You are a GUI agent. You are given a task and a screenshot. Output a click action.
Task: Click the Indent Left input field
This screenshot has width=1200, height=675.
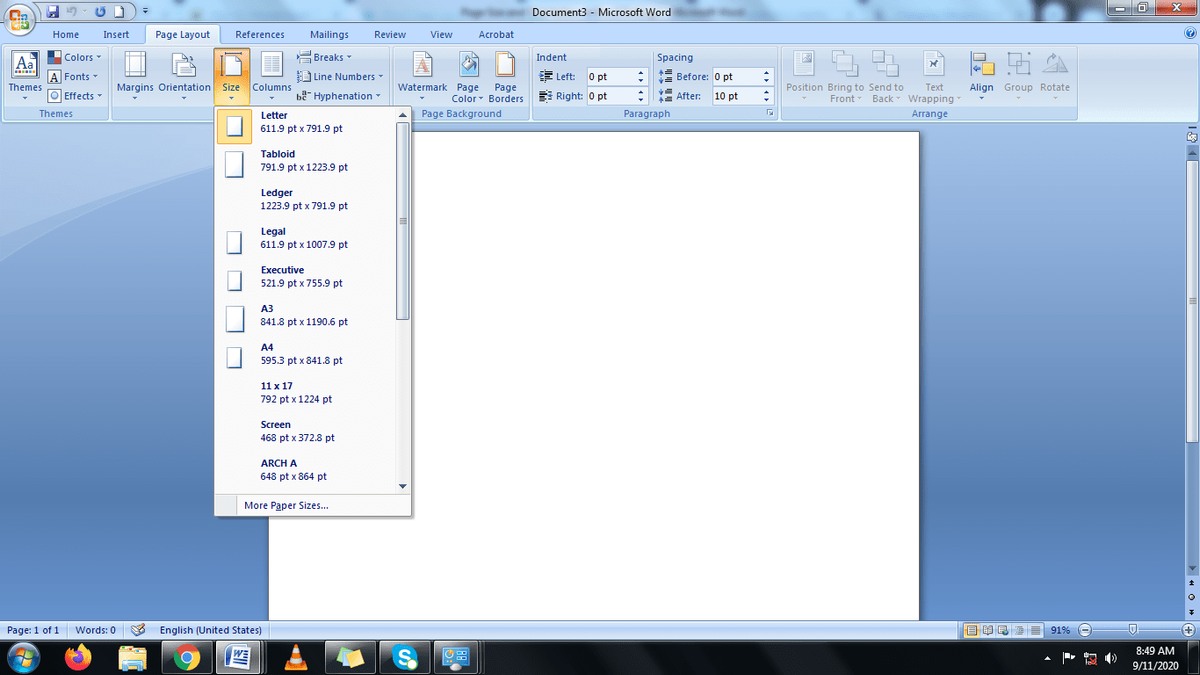coord(611,77)
